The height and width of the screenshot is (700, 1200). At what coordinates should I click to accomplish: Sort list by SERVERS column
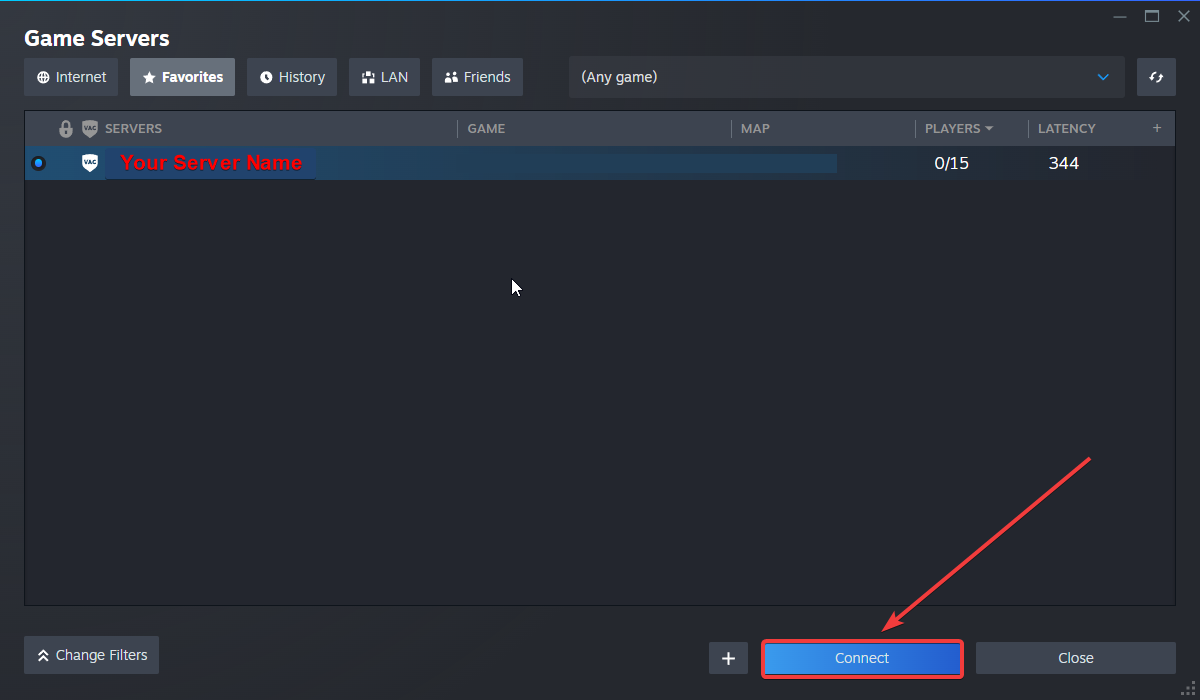pyautogui.click(x=133, y=129)
